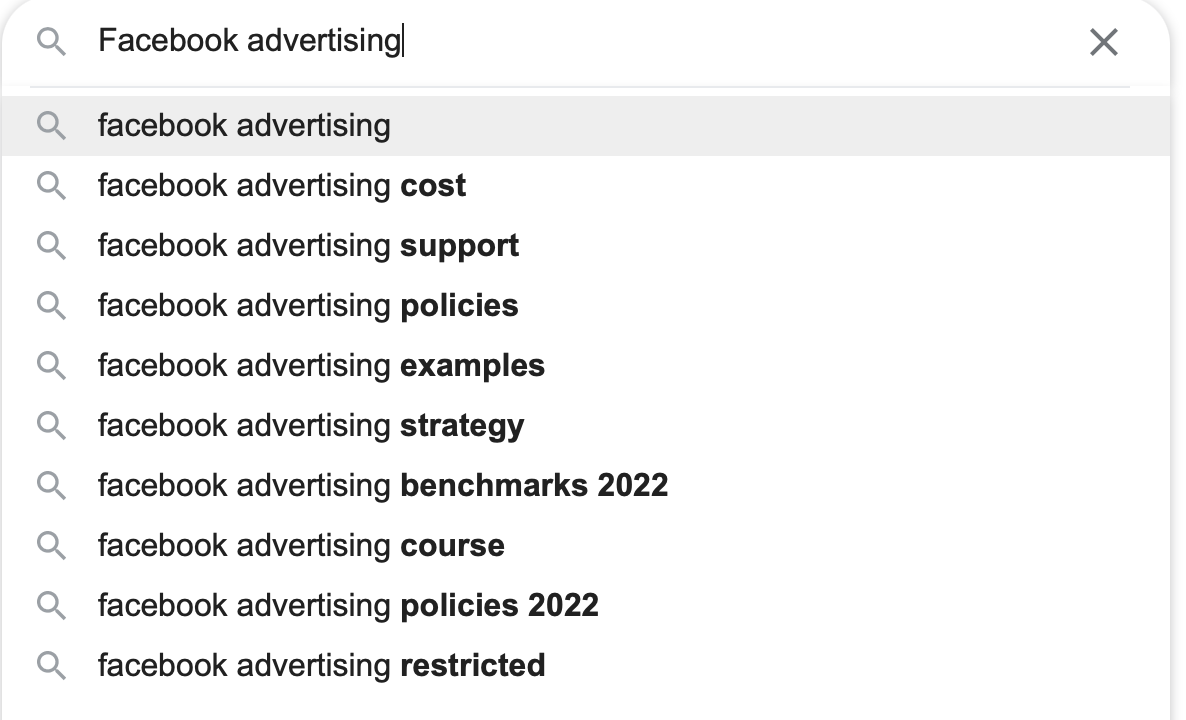Select the "facebook advertising restricted" suggestion
Image resolution: width=1186 pixels, height=720 pixels.
coord(321,666)
